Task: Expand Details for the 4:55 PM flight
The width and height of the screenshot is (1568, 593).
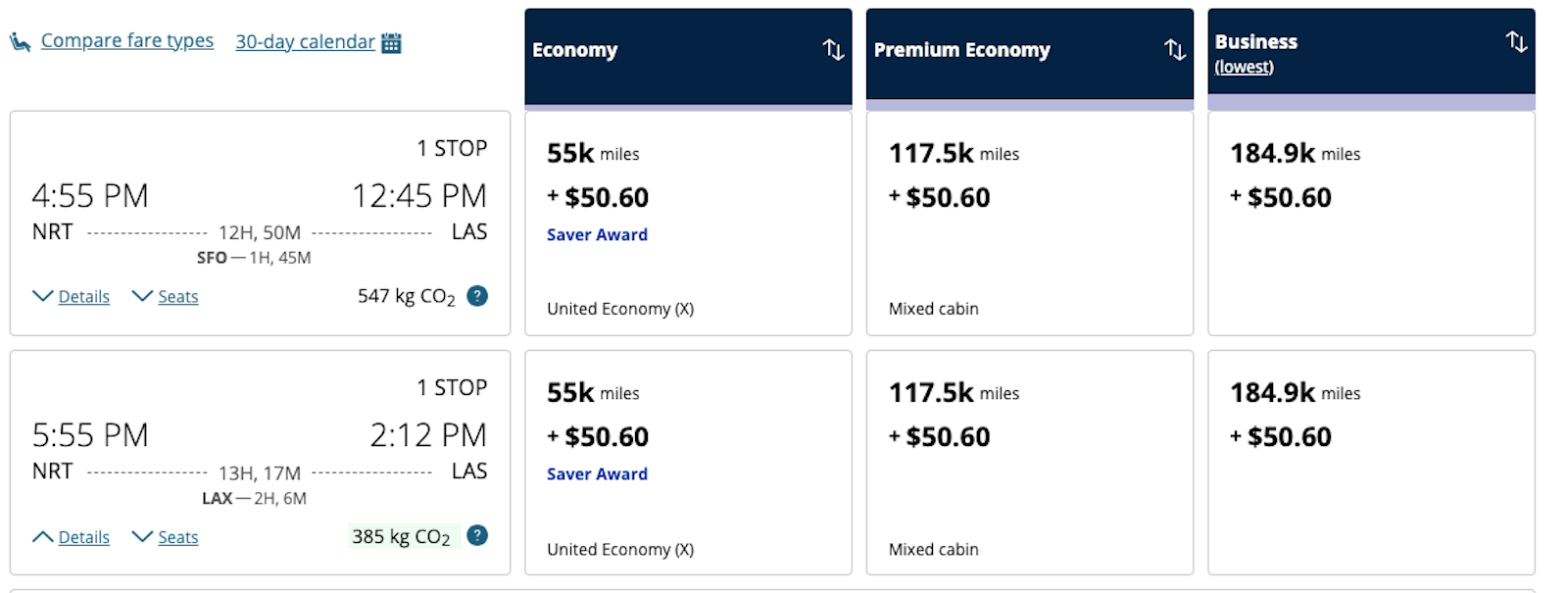Action: click(72, 296)
